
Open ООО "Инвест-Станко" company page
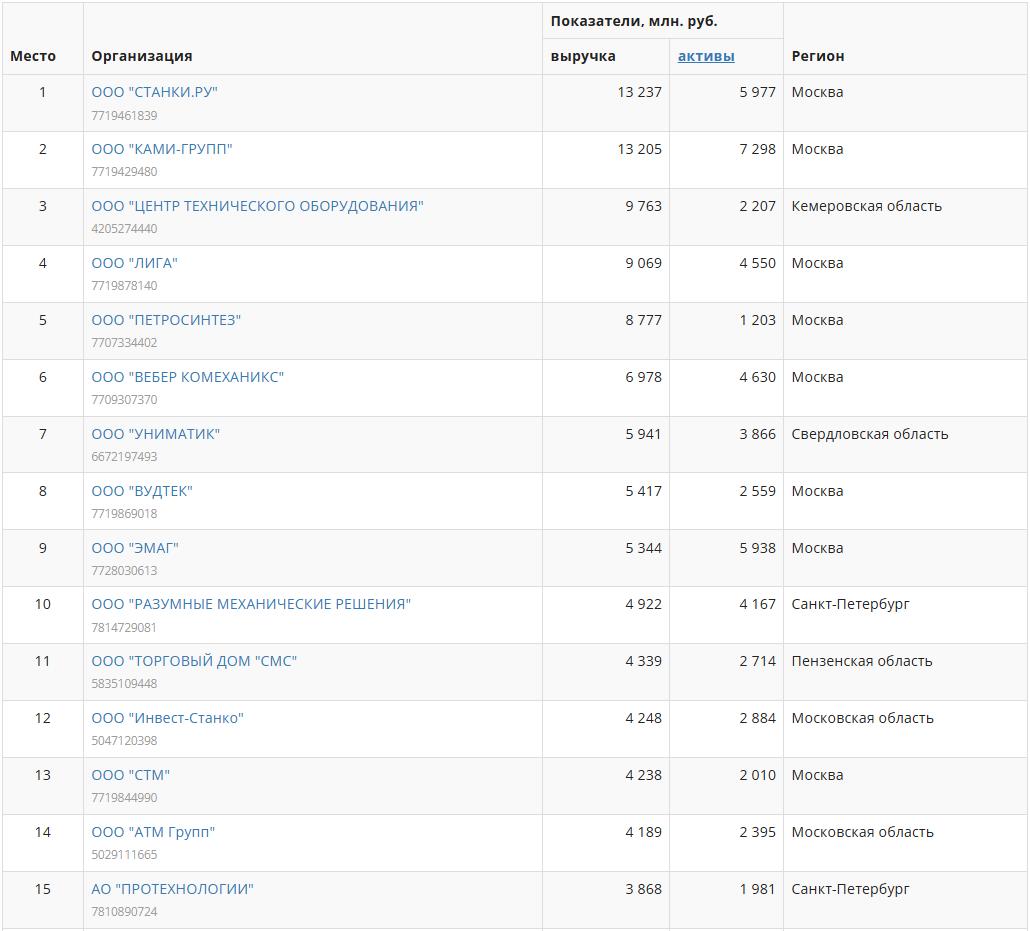tap(167, 718)
